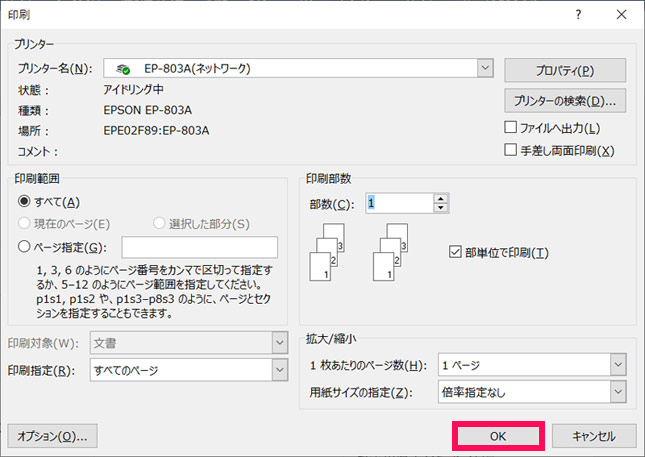Click the キャンセル button

pos(584,435)
